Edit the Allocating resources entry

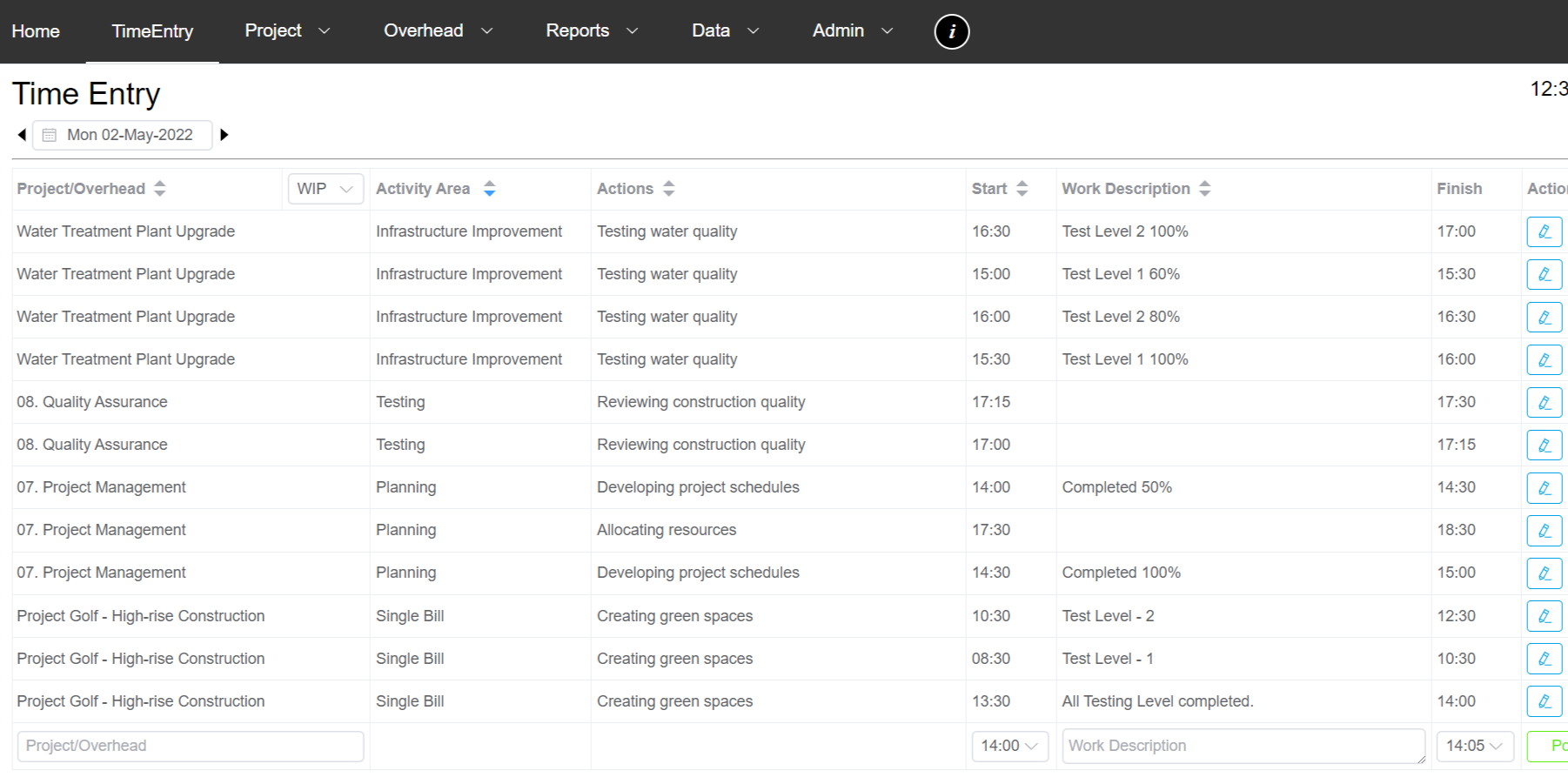1544,531
